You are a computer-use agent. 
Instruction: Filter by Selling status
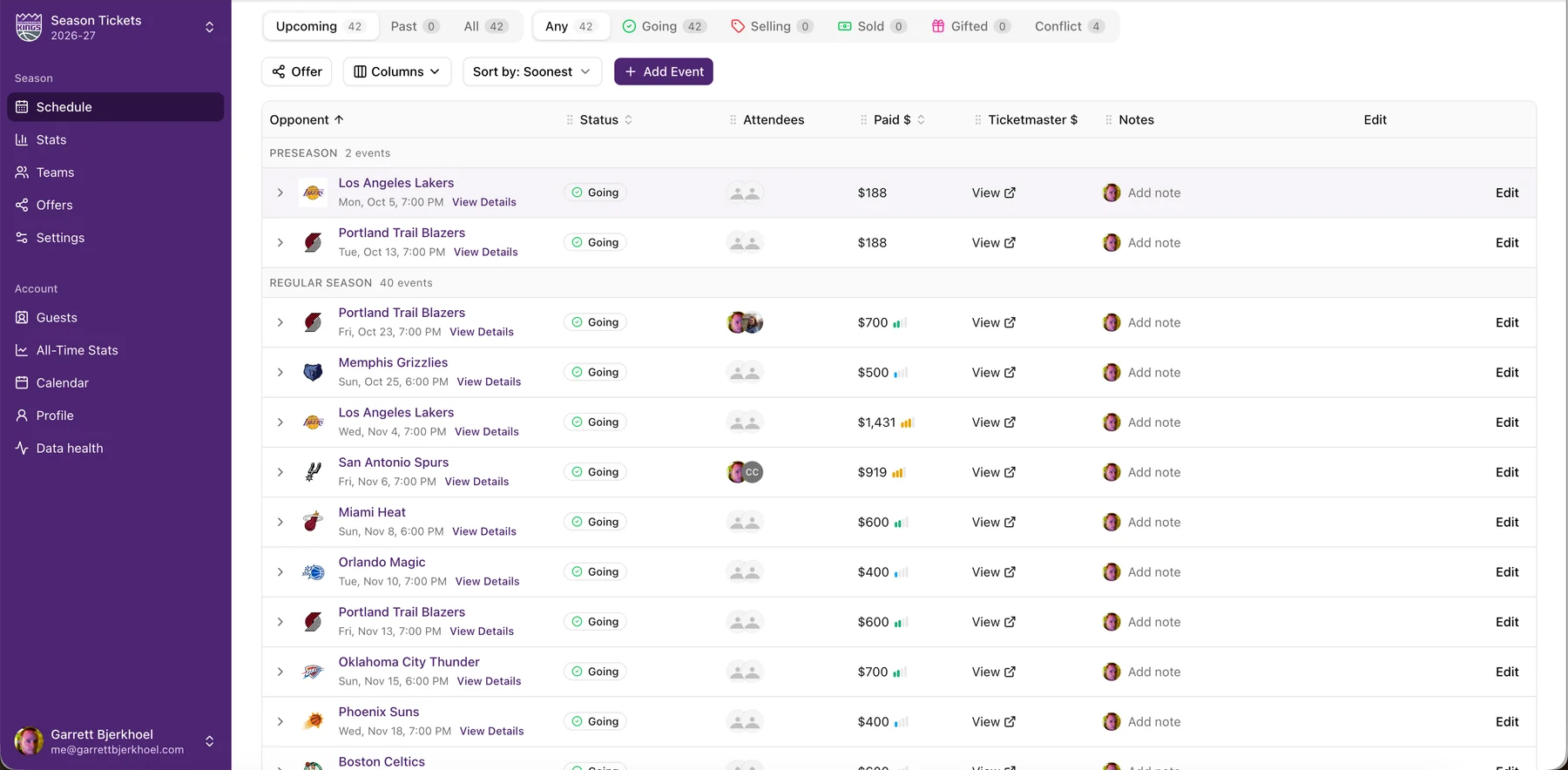point(771,26)
